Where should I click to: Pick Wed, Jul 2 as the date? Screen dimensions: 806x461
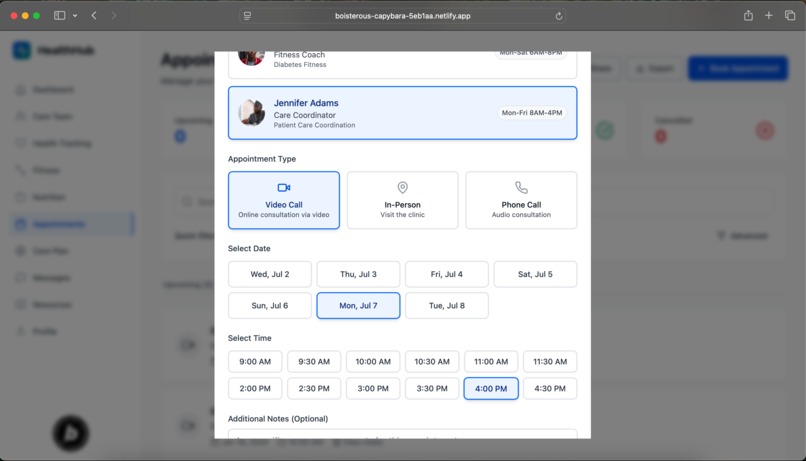pyautogui.click(x=270, y=274)
